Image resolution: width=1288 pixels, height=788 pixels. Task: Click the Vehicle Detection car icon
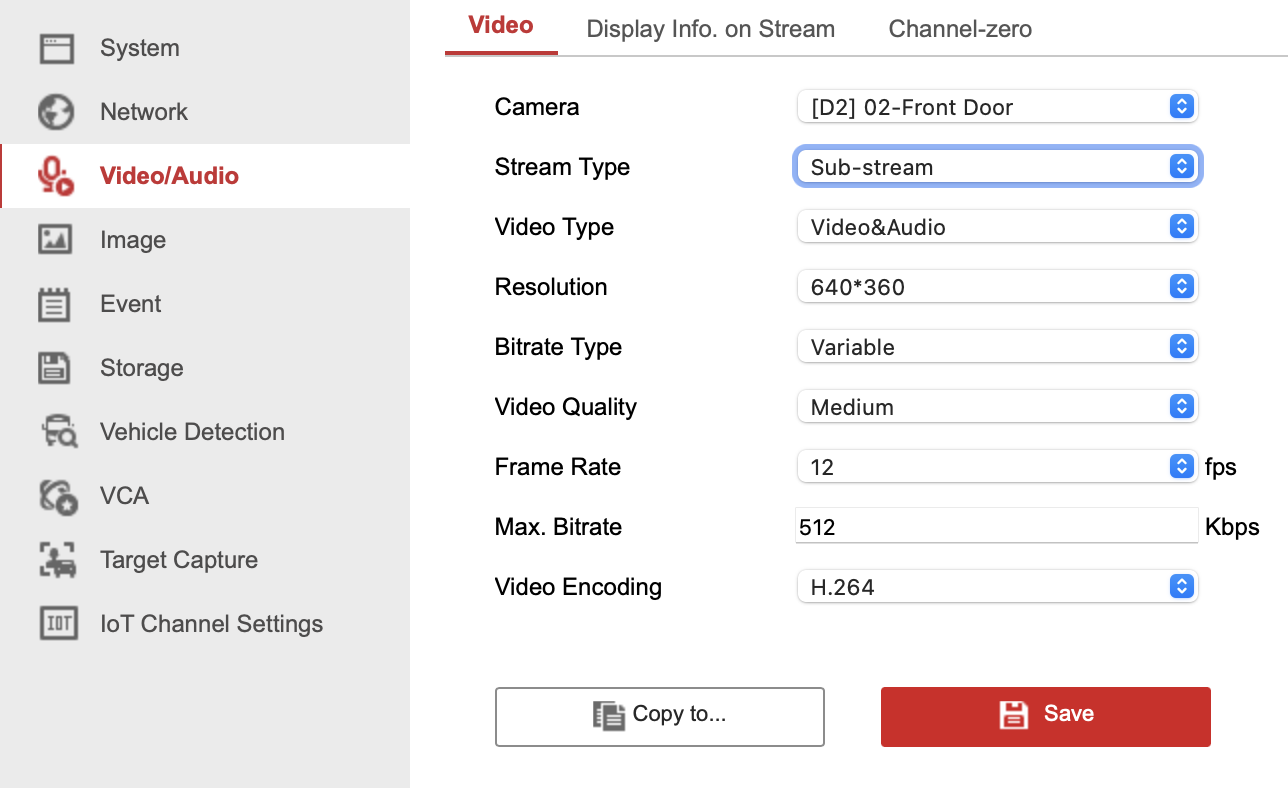58,432
